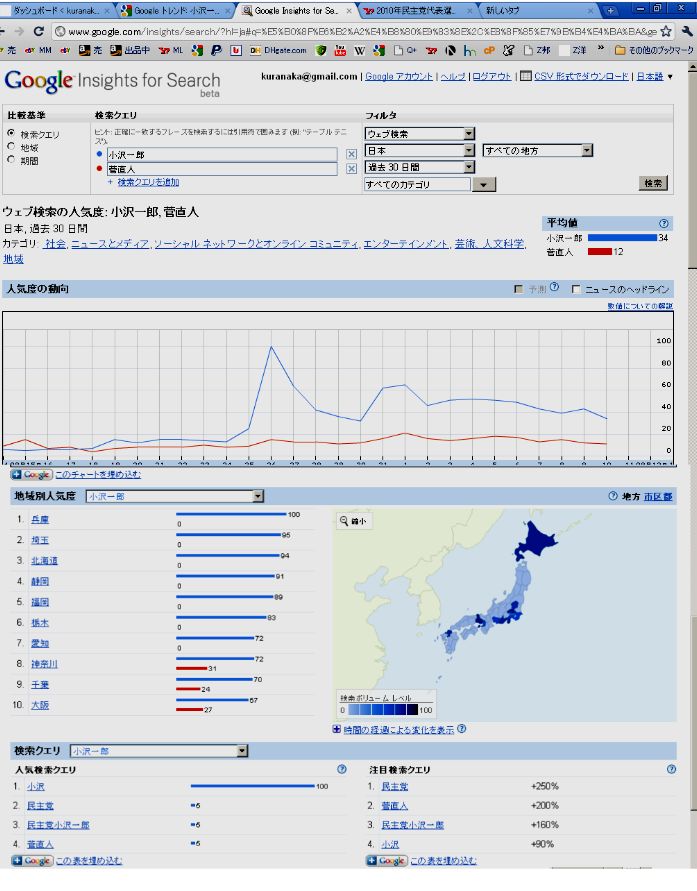Viewport: 697px width, 891px height.
Task: Bookmark the page with the star icon
Action: 666,32
